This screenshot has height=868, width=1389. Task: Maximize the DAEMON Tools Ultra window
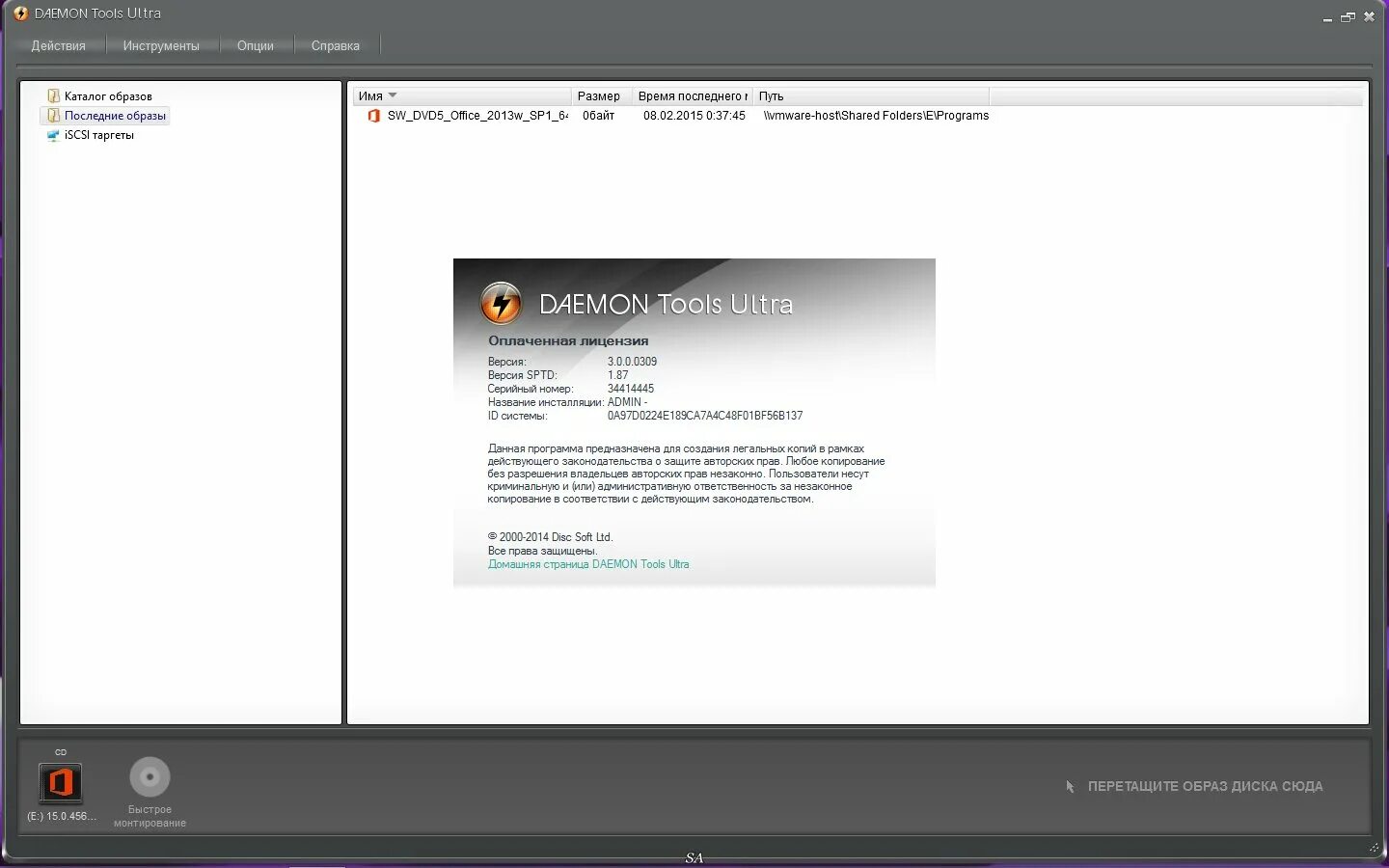pos(1348,16)
